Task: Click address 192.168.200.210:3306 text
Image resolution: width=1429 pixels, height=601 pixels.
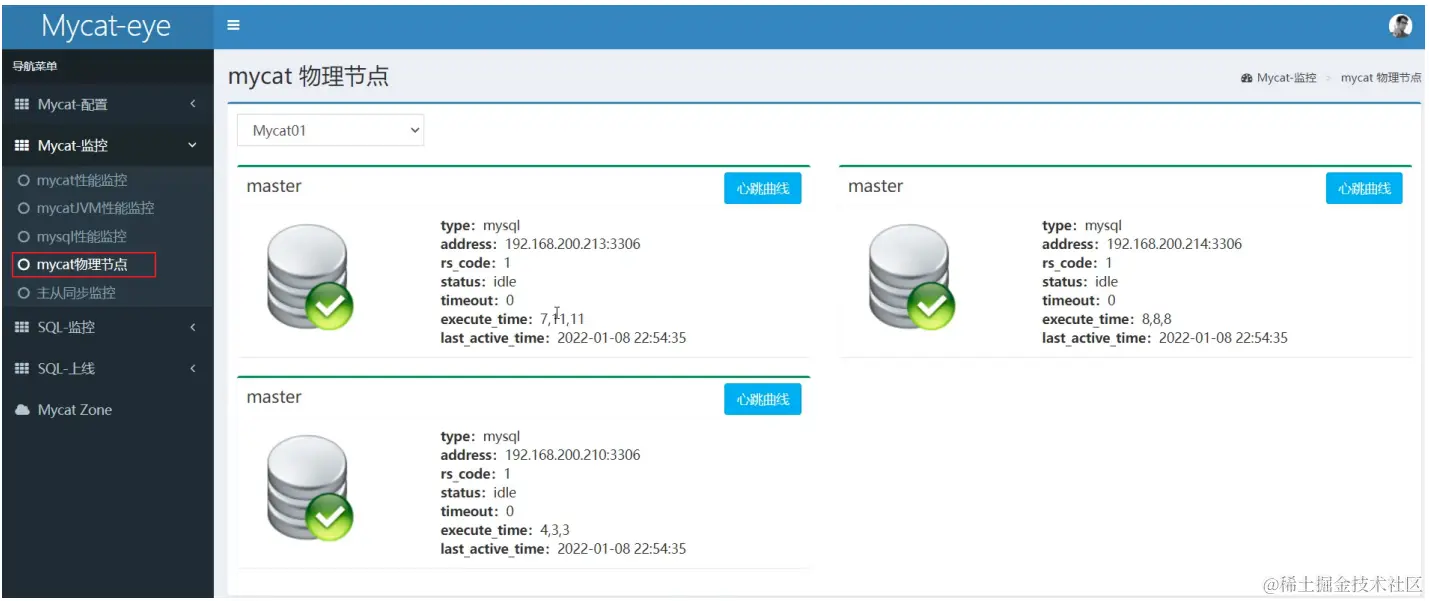Action: tap(572, 455)
